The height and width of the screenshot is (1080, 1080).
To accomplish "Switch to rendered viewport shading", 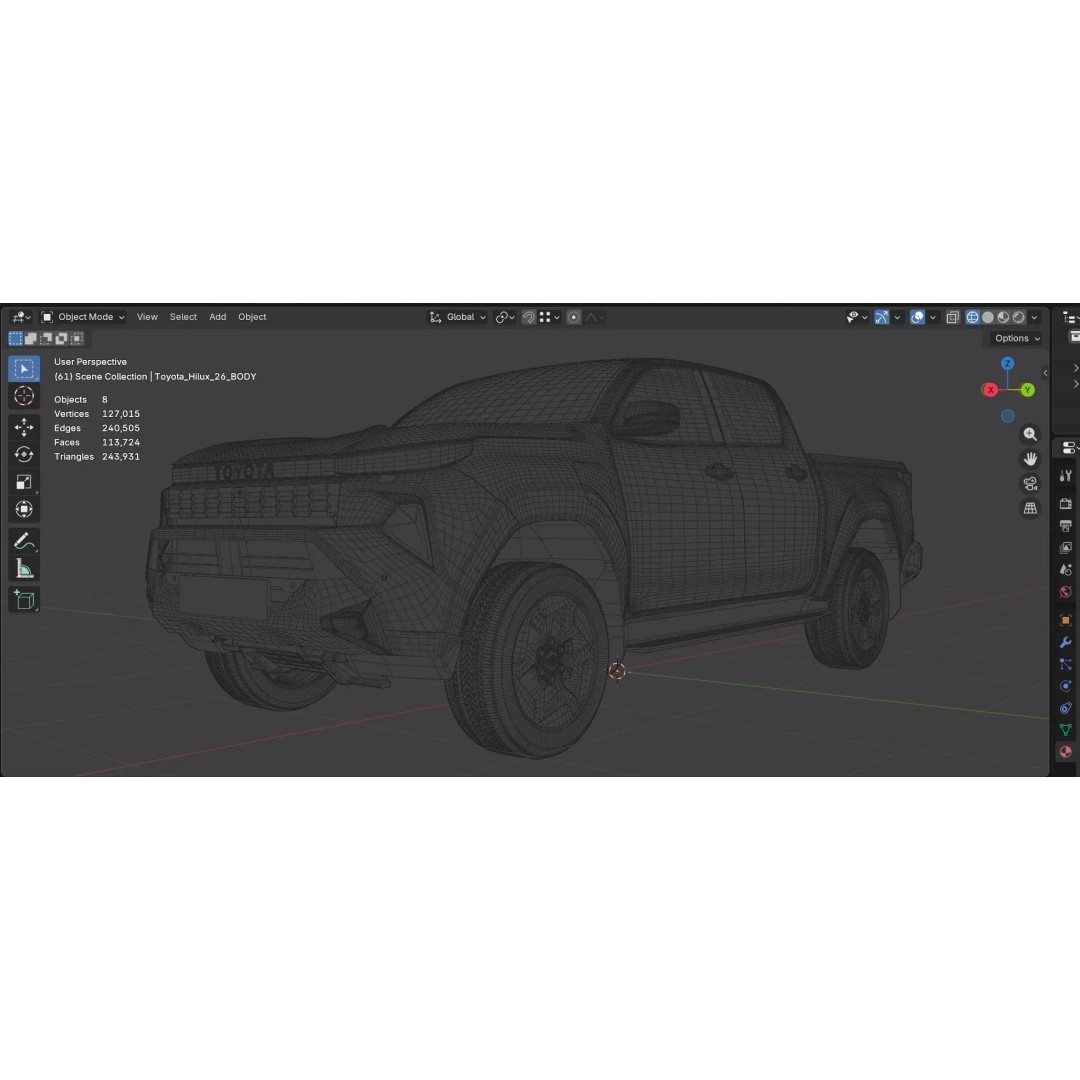I will coord(1019,318).
